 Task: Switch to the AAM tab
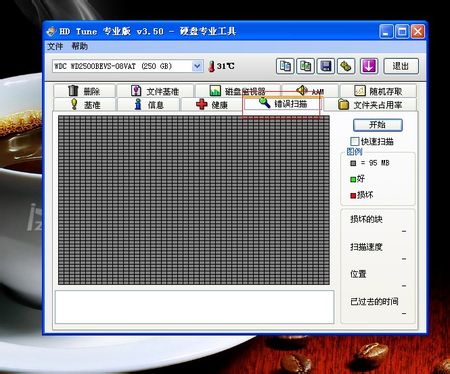pyautogui.click(x=310, y=90)
